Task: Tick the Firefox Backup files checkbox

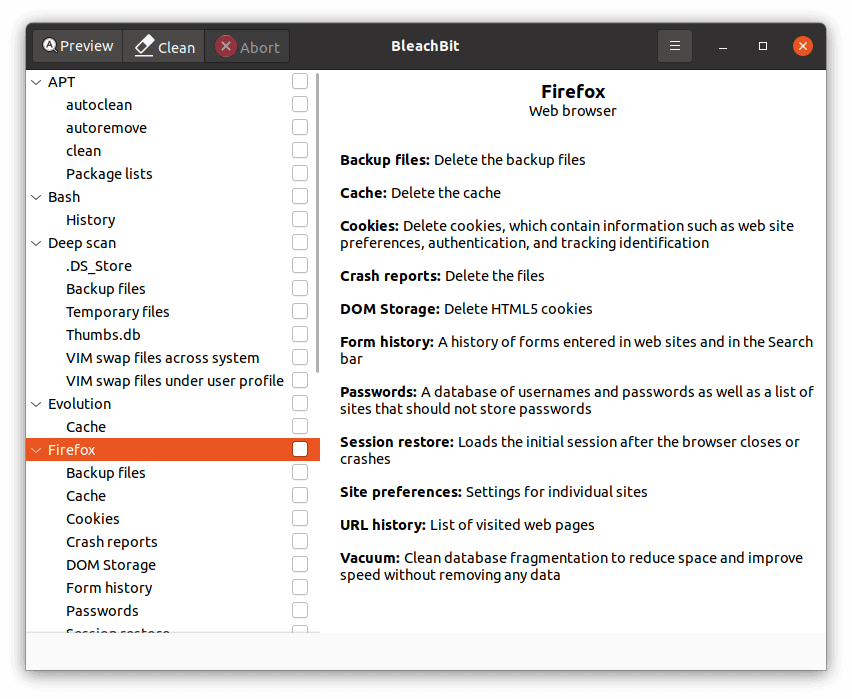Action: click(x=300, y=472)
